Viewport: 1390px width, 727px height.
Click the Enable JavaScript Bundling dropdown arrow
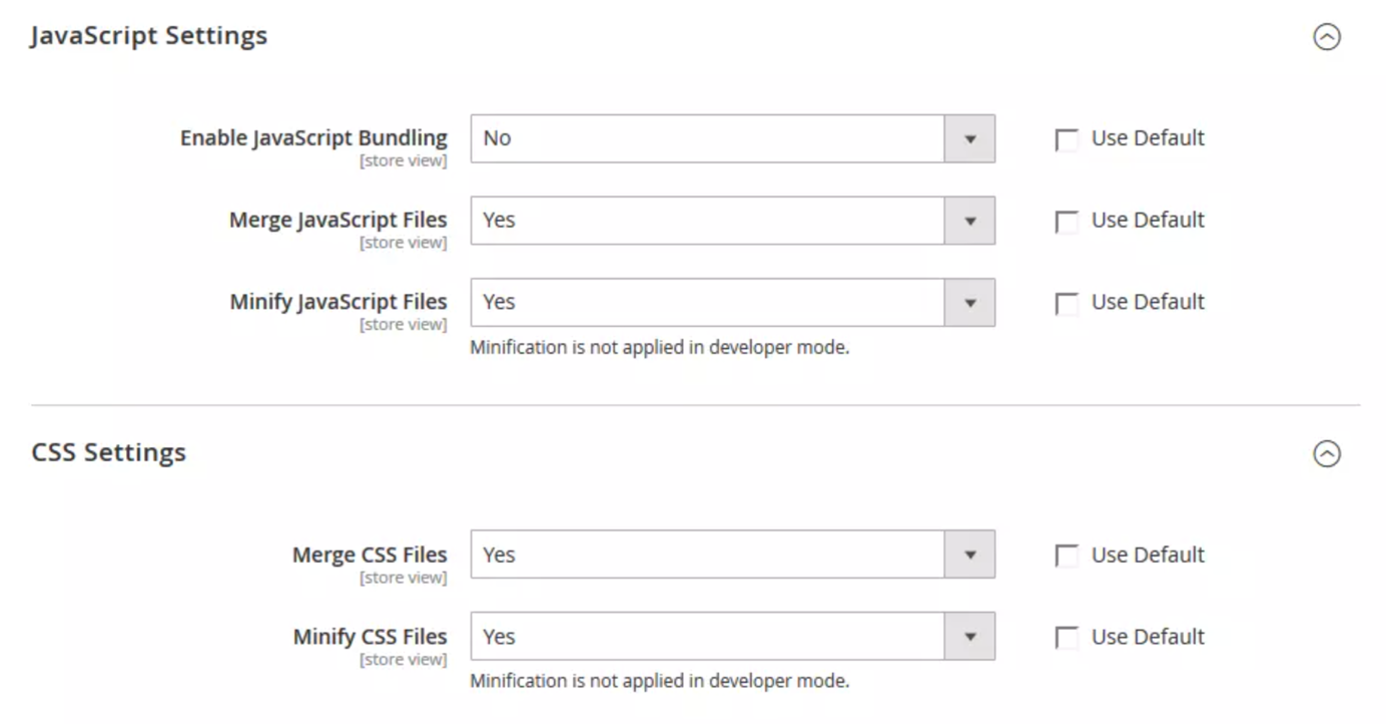[969, 138]
